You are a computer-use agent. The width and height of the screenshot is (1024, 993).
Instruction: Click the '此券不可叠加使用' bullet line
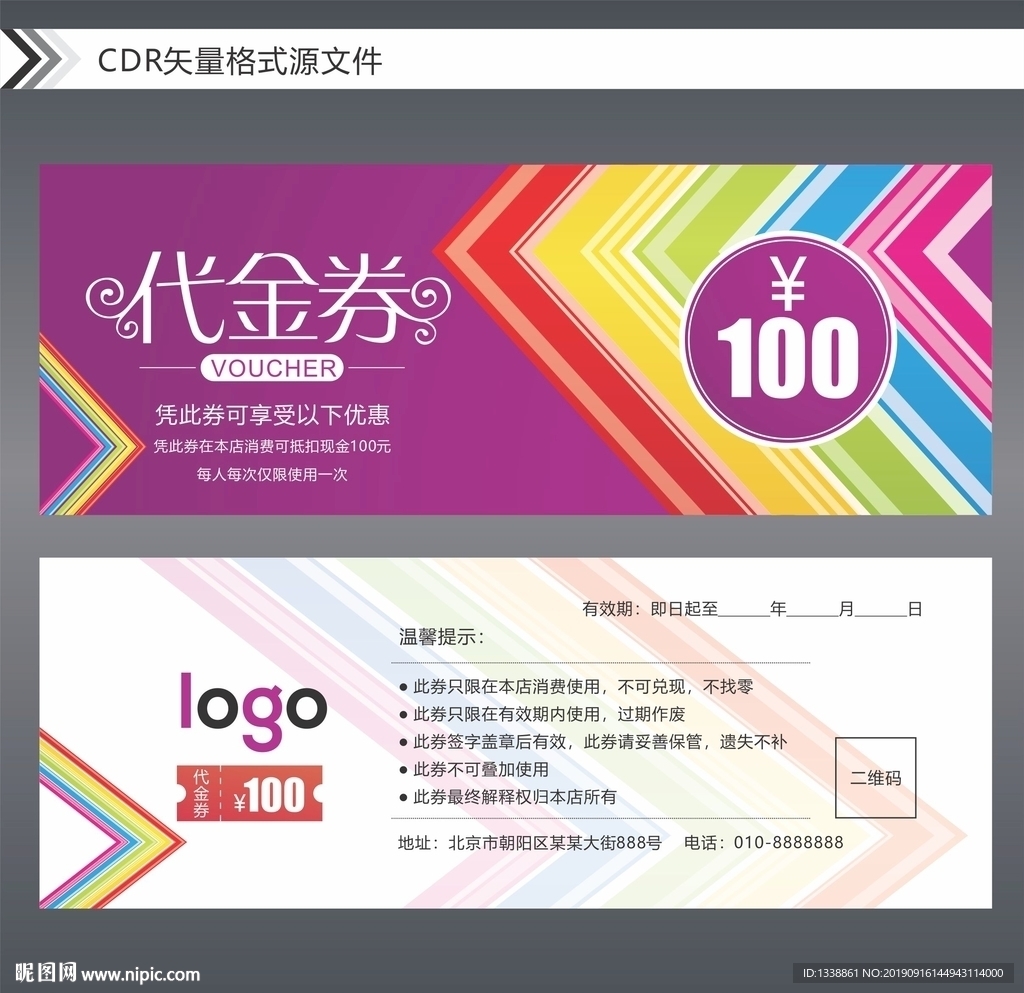pyautogui.click(x=474, y=769)
